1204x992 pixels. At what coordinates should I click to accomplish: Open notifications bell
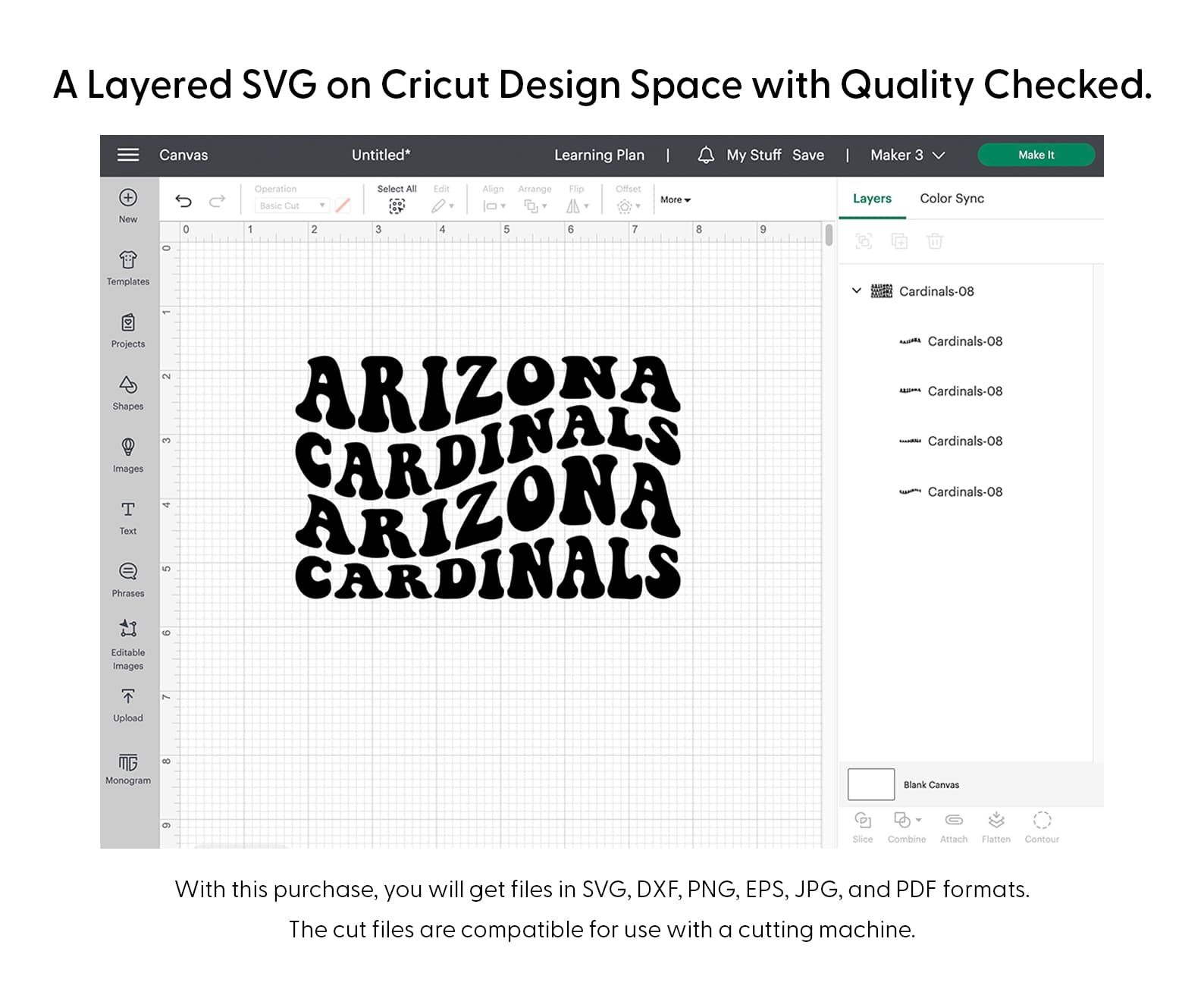(x=706, y=155)
